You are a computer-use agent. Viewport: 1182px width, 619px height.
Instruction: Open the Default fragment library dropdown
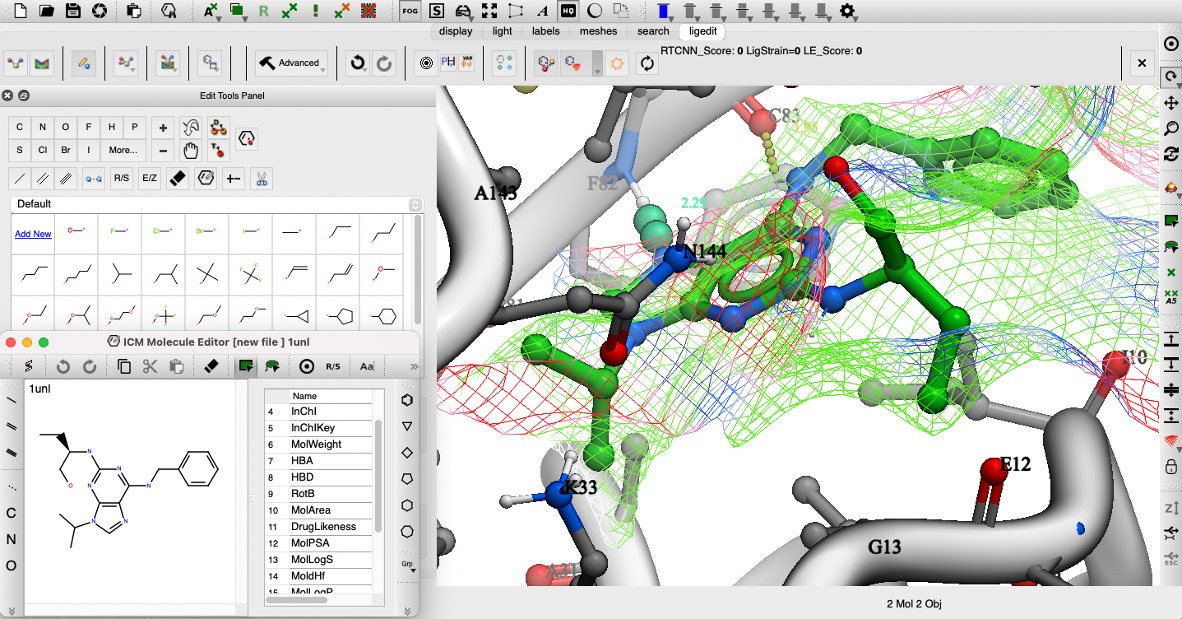pyautogui.click(x=216, y=204)
